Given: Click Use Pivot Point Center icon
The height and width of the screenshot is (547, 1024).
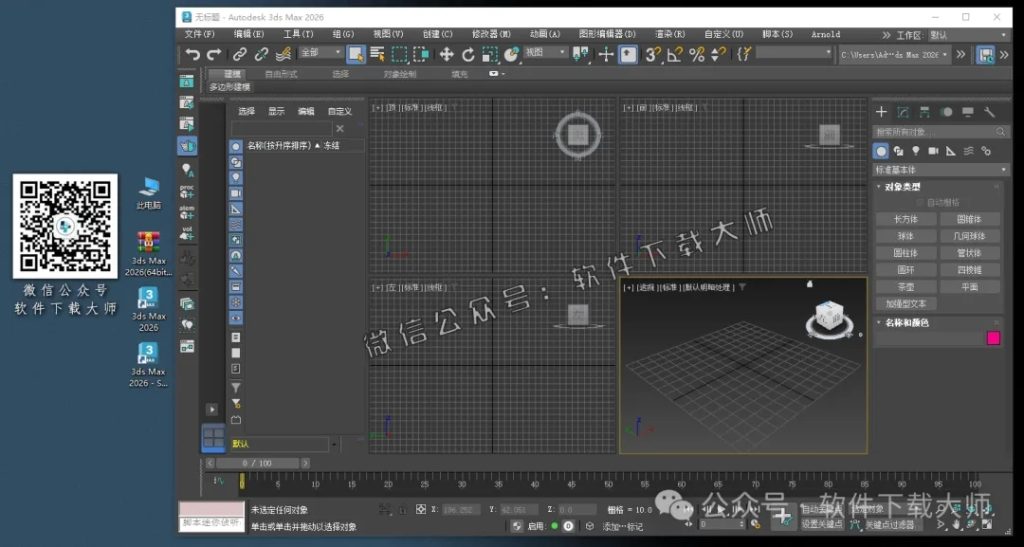Looking at the screenshot, I should click(x=580, y=55).
